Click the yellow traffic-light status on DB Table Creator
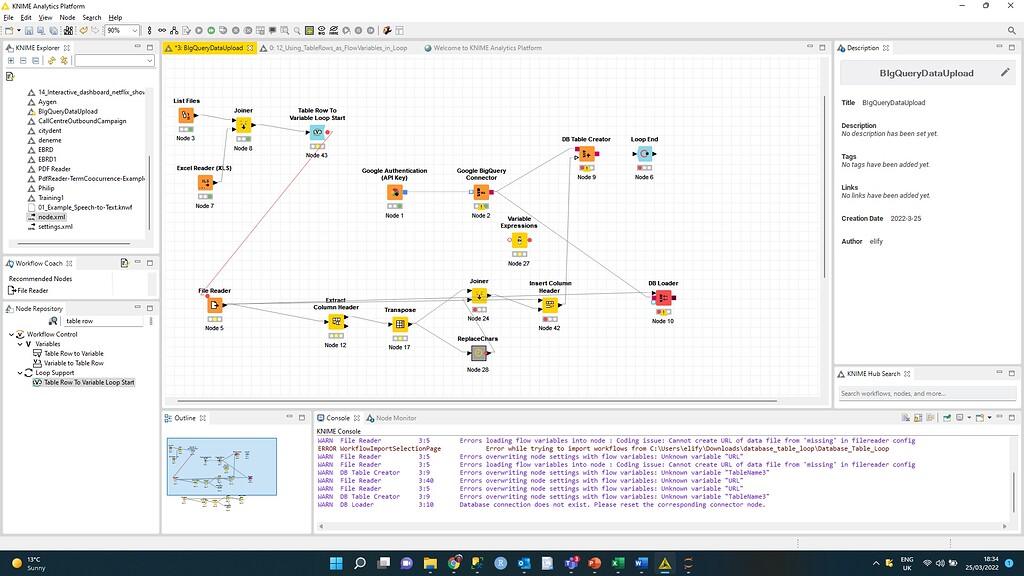Viewport: 1024px width, 576px height. 587,167
